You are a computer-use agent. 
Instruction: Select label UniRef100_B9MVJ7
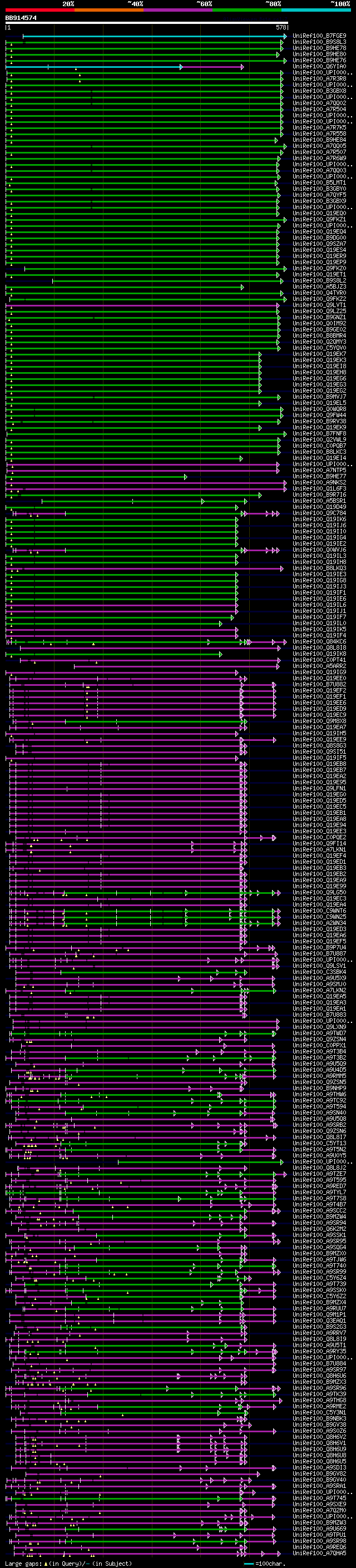tap(319, 397)
